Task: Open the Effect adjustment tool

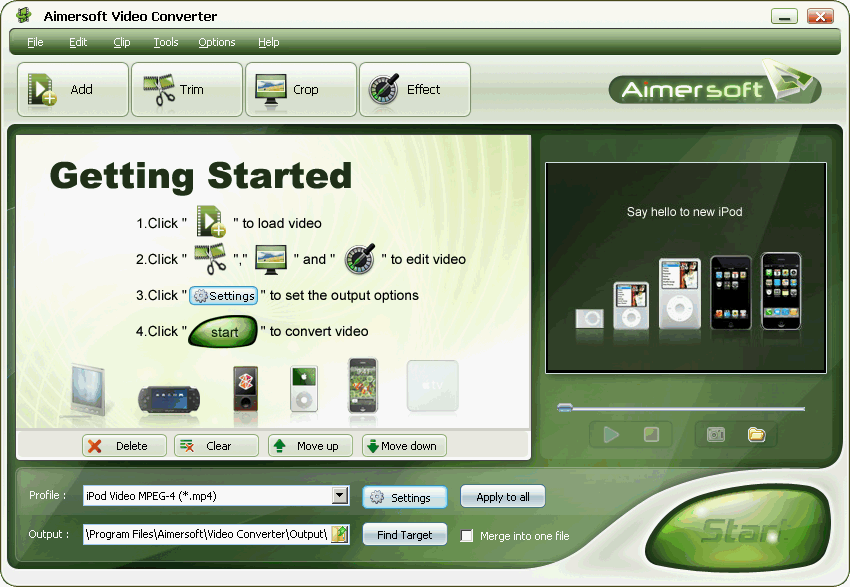Action: click(x=415, y=89)
